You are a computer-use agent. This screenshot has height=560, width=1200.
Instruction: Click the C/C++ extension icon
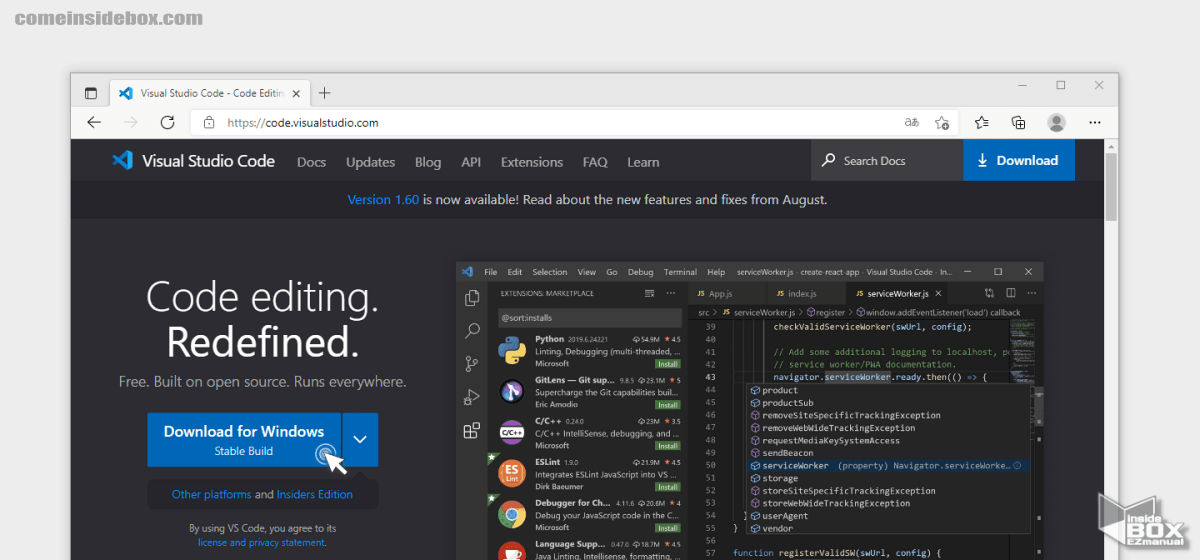click(x=512, y=433)
